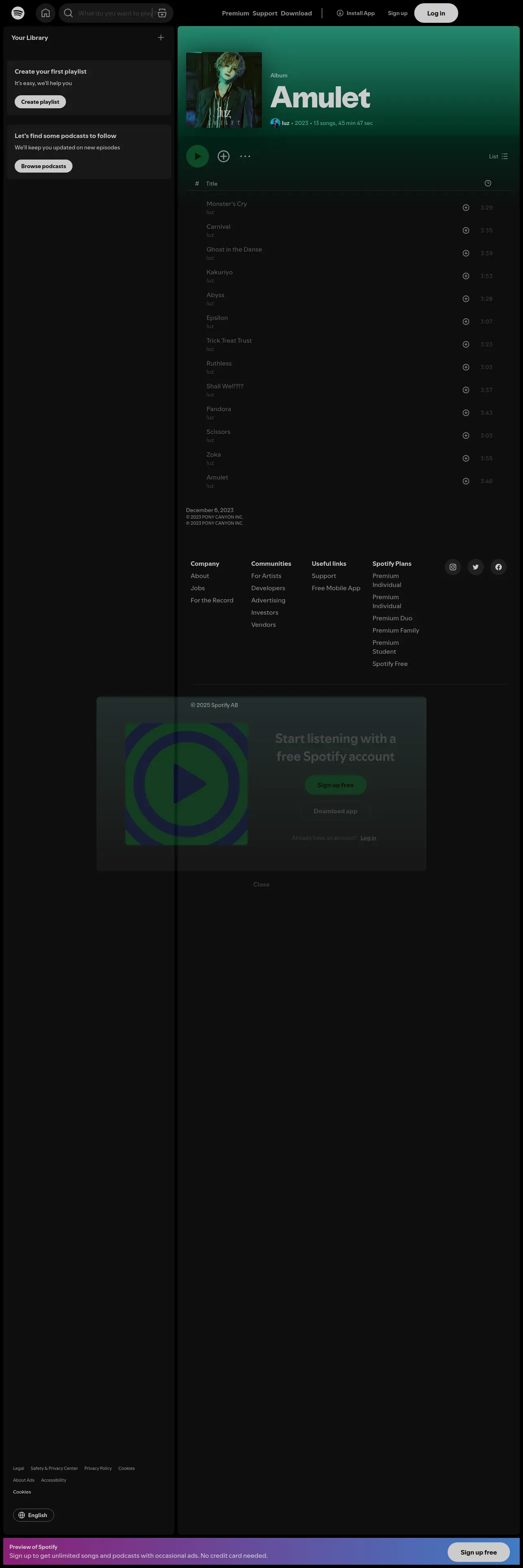Add Shall We!!?!? with its plus icon
The height and width of the screenshot is (1568, 523).
click(x=466, y=390)
